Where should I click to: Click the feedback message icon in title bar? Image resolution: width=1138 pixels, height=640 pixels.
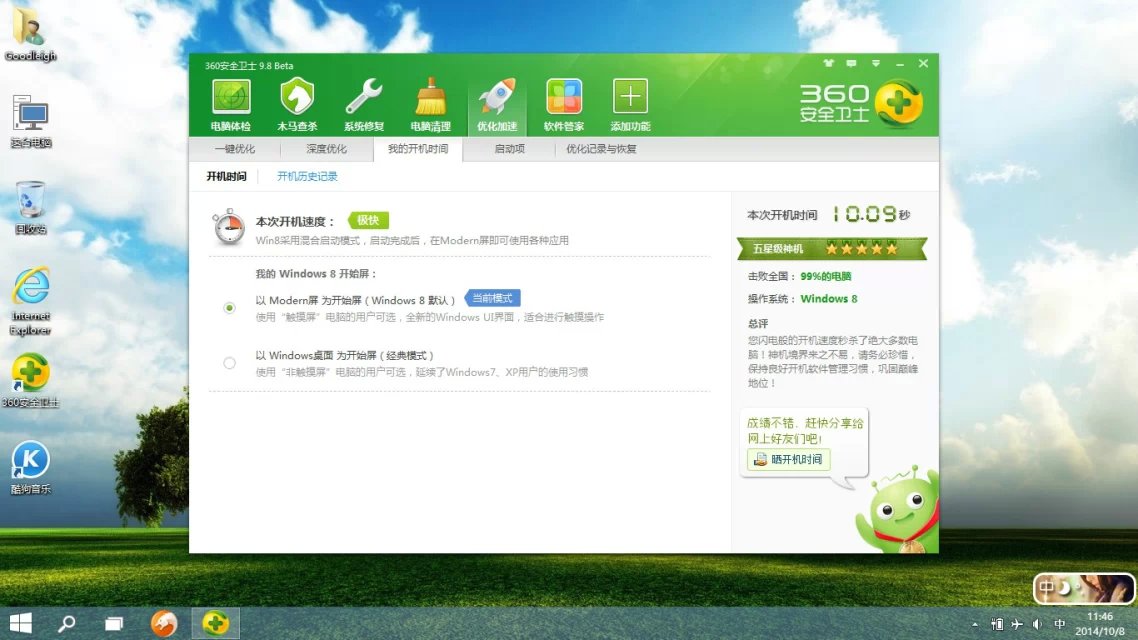click(x=851, y=64)
